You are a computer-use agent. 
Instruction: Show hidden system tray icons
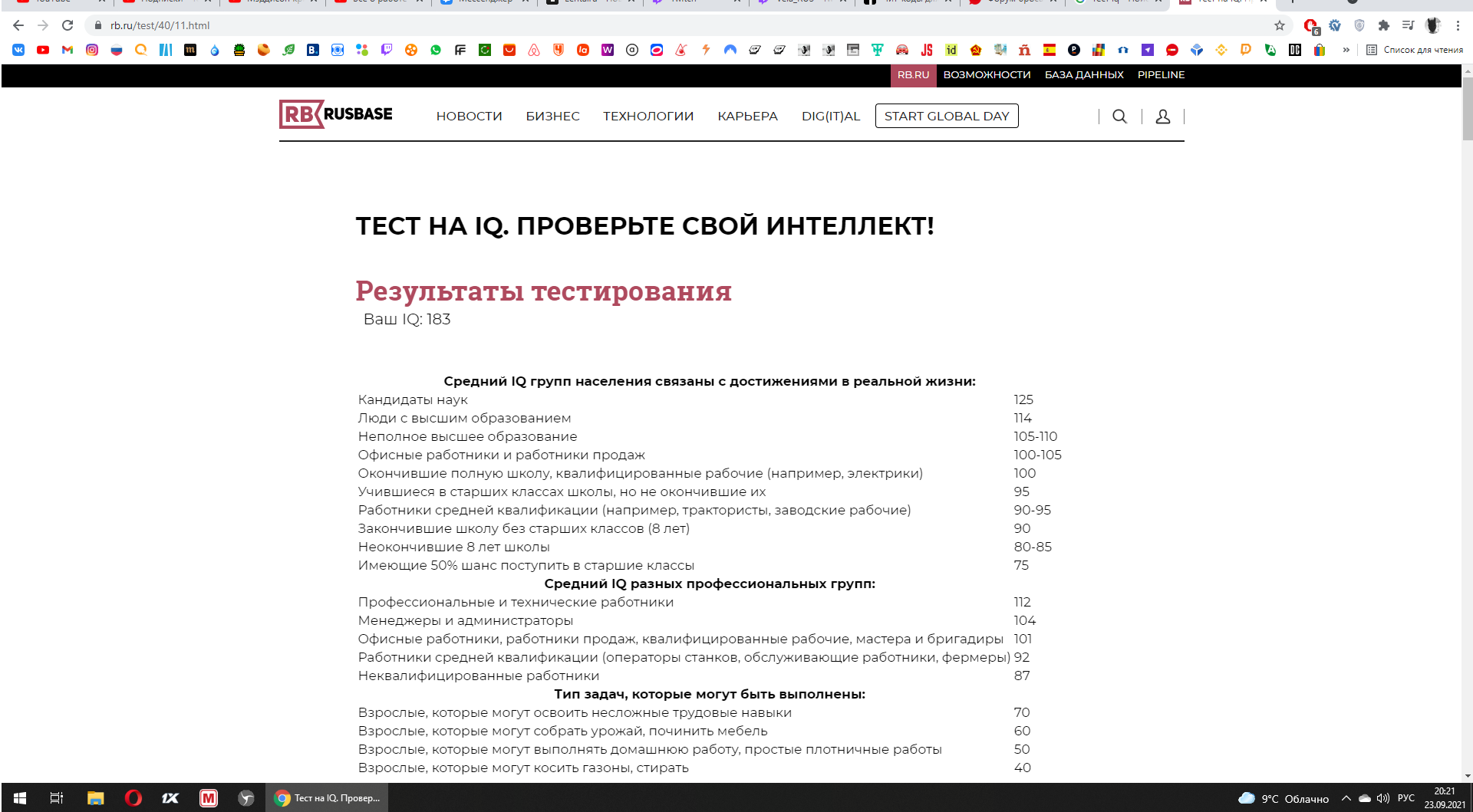click(1346, 798)
